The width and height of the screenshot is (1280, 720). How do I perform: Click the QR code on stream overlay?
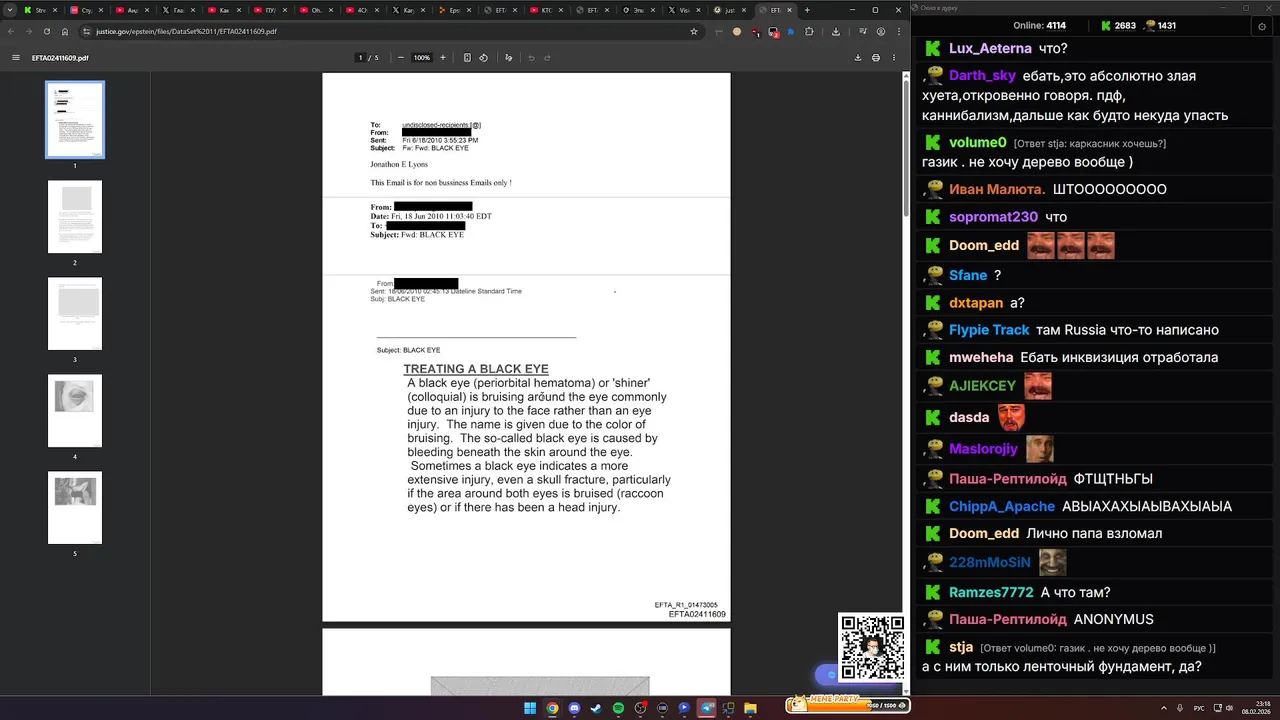tap(872, 647)
